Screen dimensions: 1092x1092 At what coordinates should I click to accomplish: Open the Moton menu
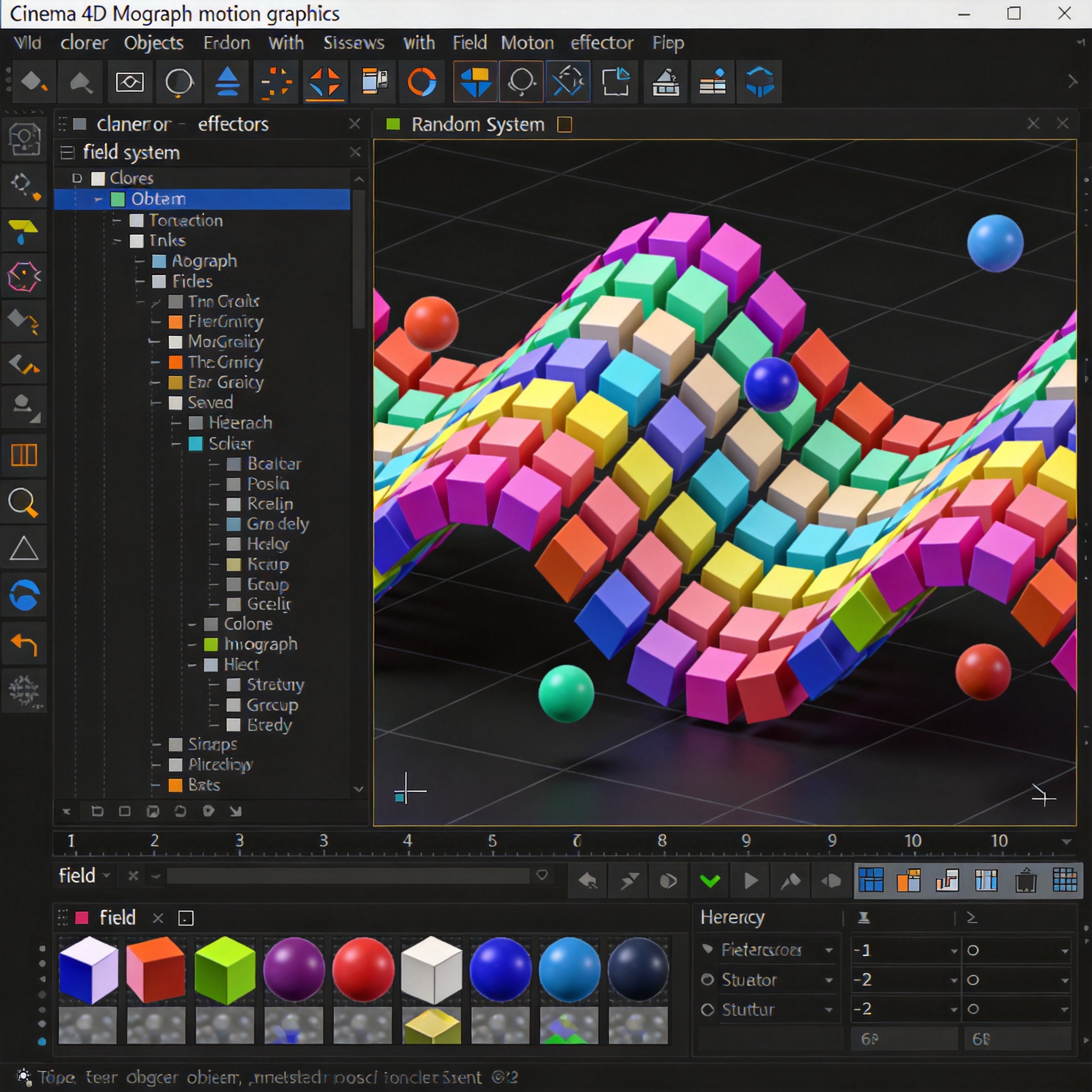pyautogui.click(x=527, y=43)
